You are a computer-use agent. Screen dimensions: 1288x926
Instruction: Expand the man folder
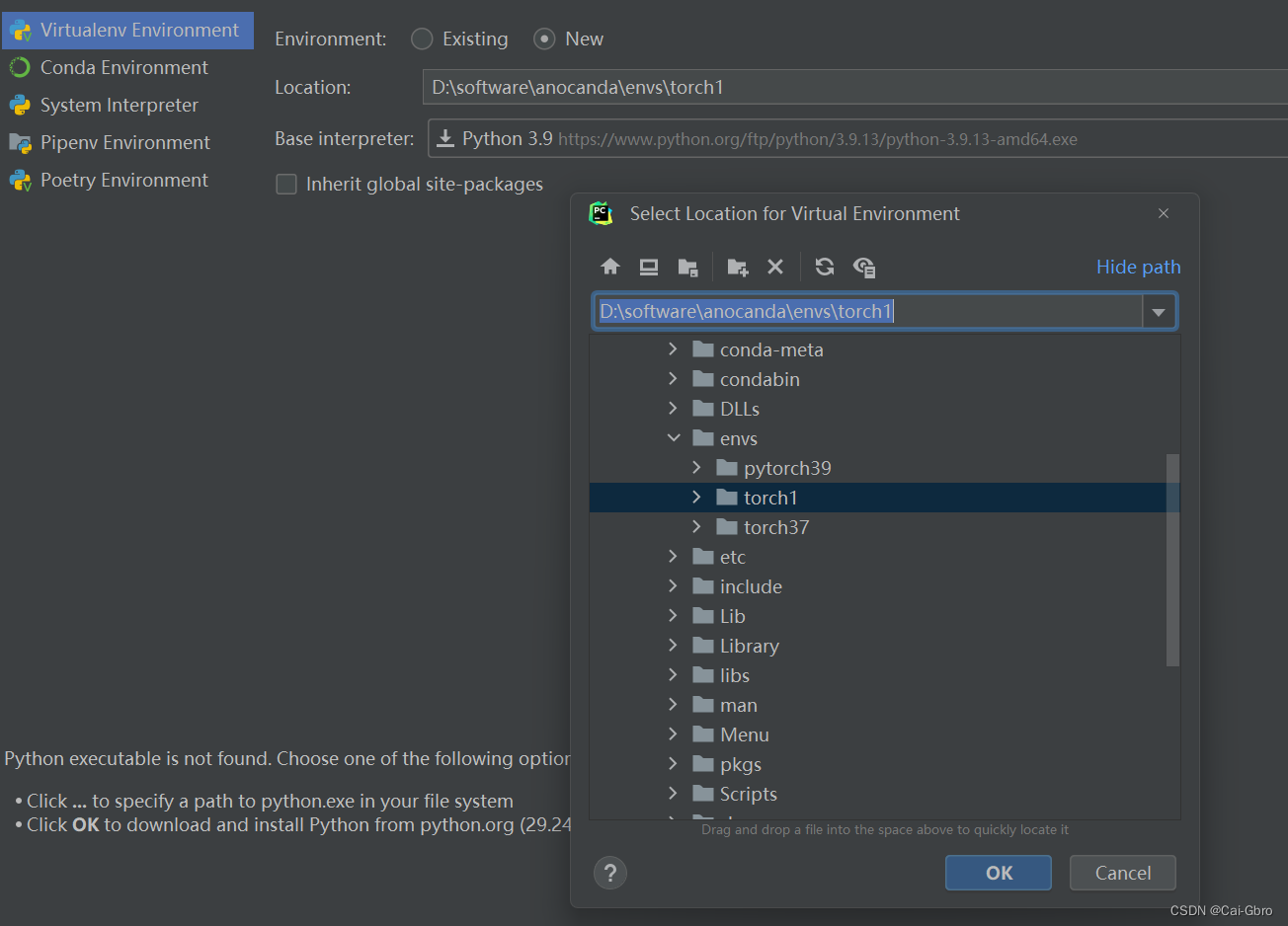[x=673, y=705]
